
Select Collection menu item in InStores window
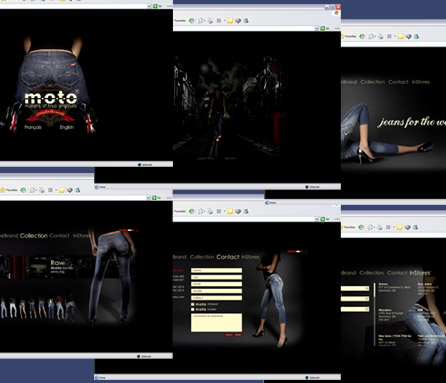pyautogui.click(x=372, y=273)
